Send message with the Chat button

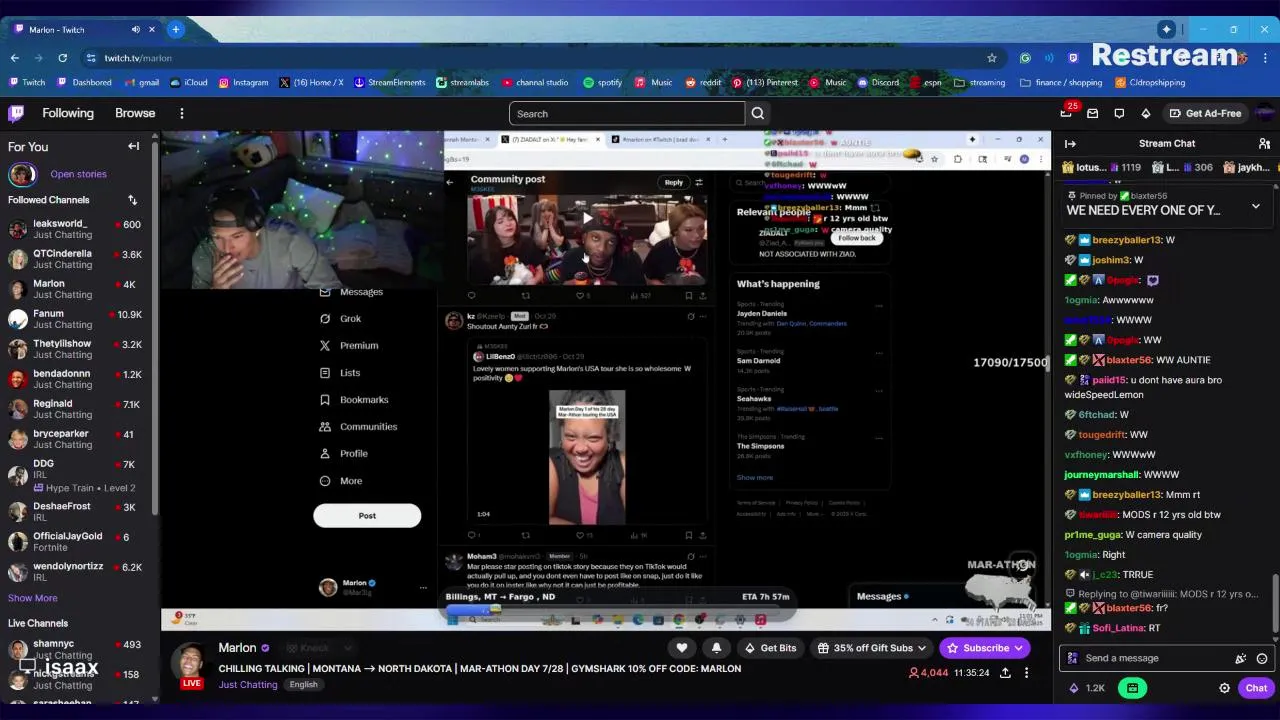tap(1256, 688)
